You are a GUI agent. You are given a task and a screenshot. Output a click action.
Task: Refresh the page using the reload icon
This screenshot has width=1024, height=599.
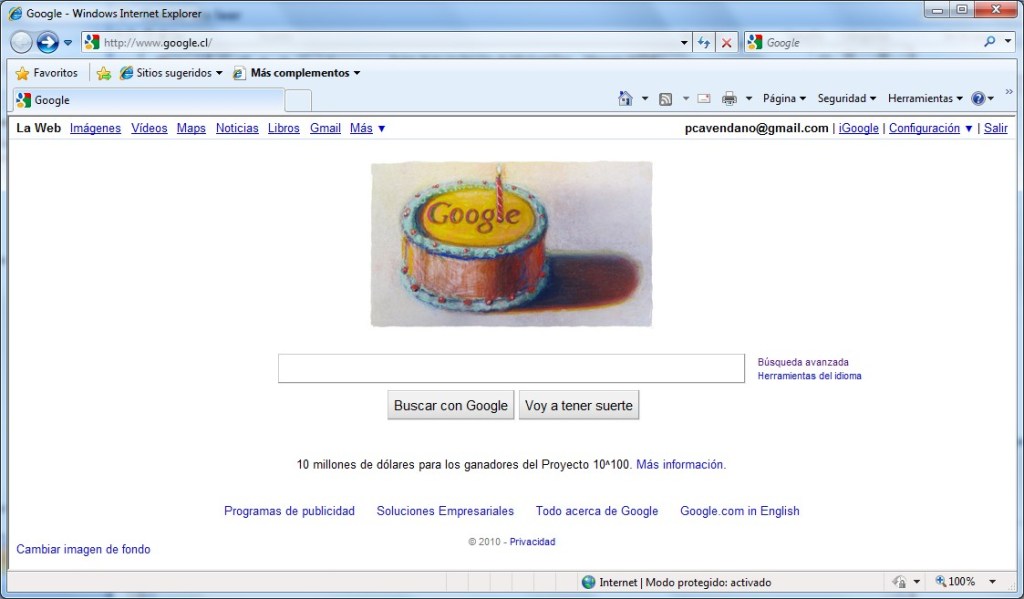point(704,43)
